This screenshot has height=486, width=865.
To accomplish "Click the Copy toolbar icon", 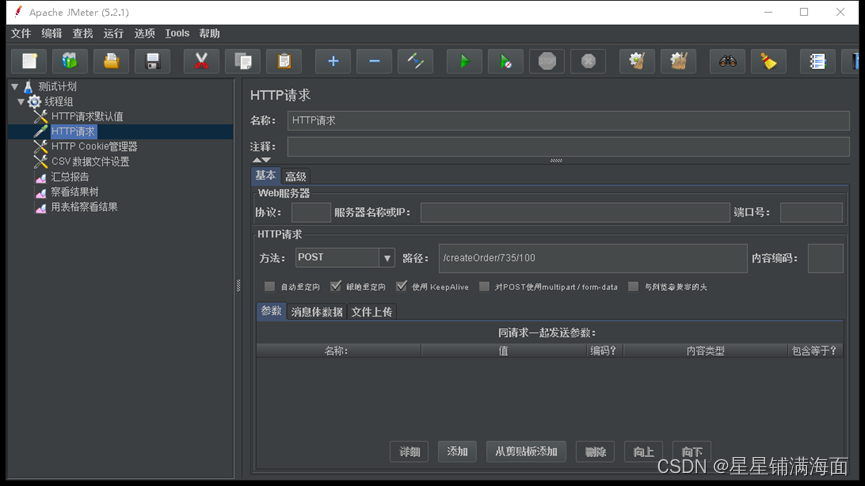I will point(243,61).
